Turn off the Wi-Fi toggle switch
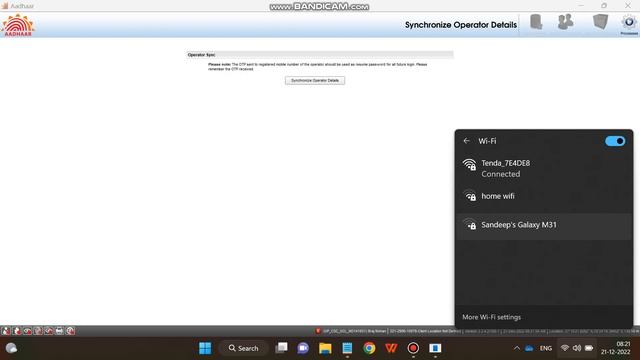640x360 pixels. tap(615, 141)
